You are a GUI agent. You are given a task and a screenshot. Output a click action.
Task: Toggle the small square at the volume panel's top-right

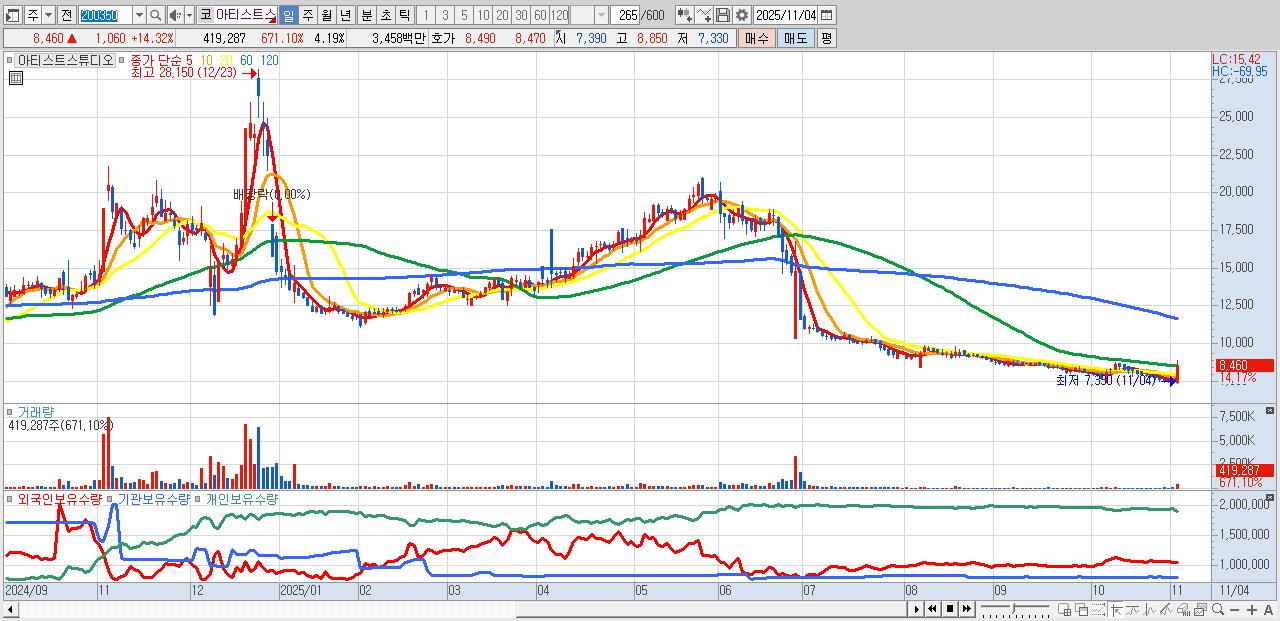[x=1270, y=411]
